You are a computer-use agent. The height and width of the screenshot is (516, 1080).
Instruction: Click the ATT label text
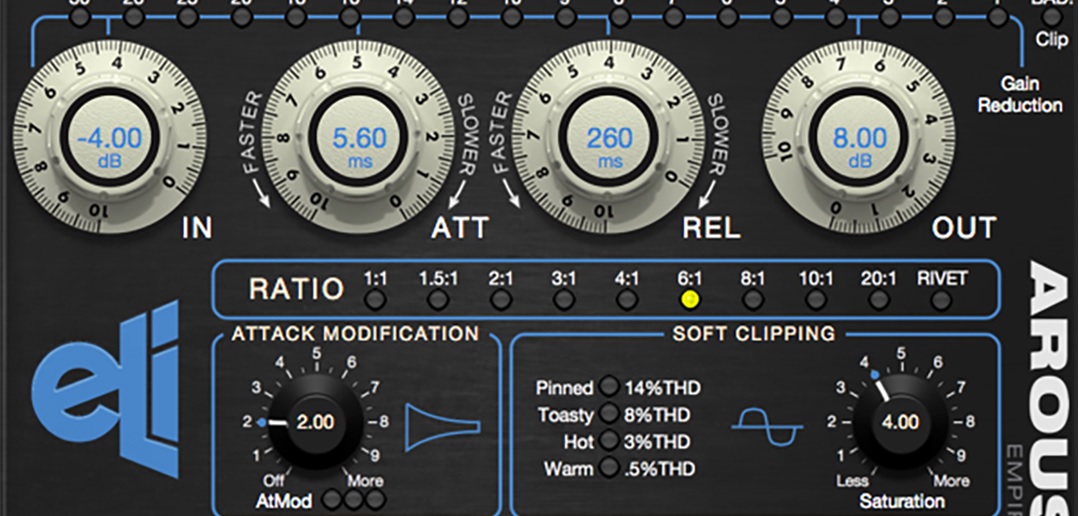coord(460,228)
